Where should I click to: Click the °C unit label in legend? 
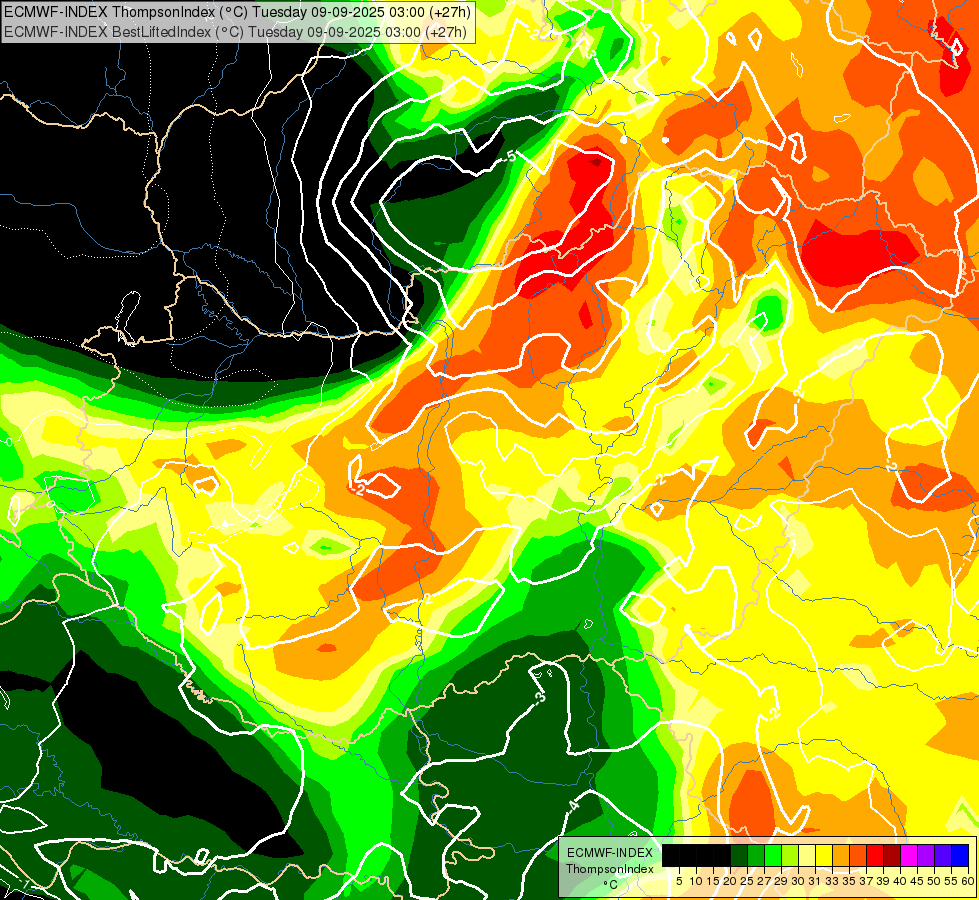pos(611,885)
